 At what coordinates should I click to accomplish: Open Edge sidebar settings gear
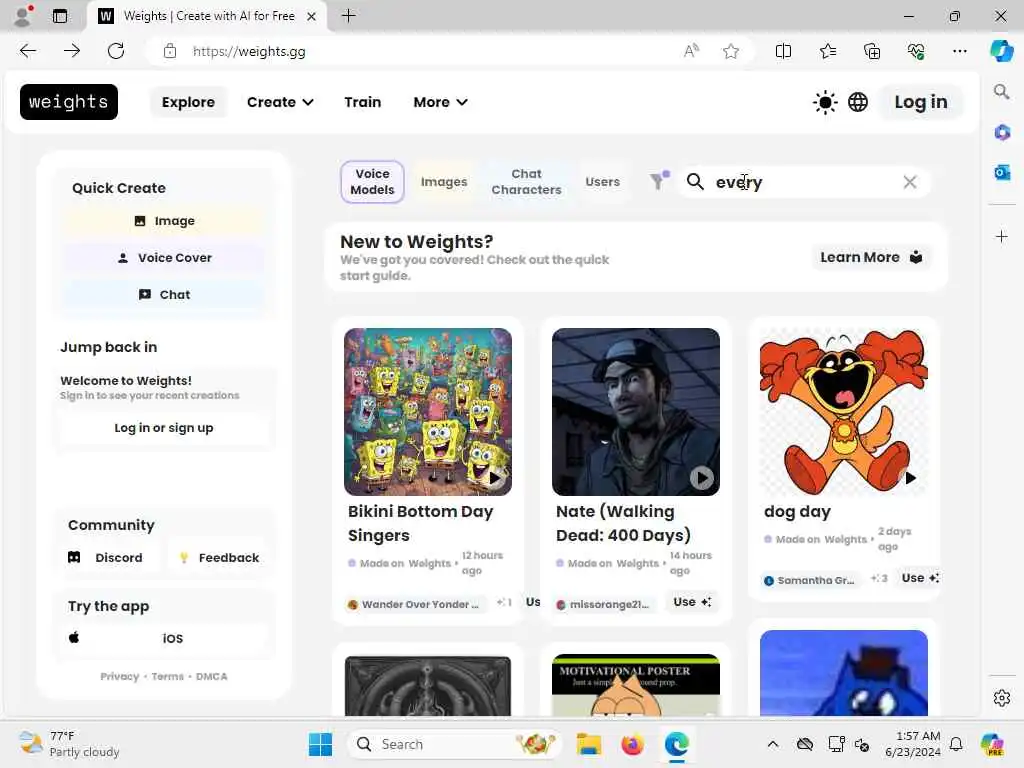click(1002, 697)
